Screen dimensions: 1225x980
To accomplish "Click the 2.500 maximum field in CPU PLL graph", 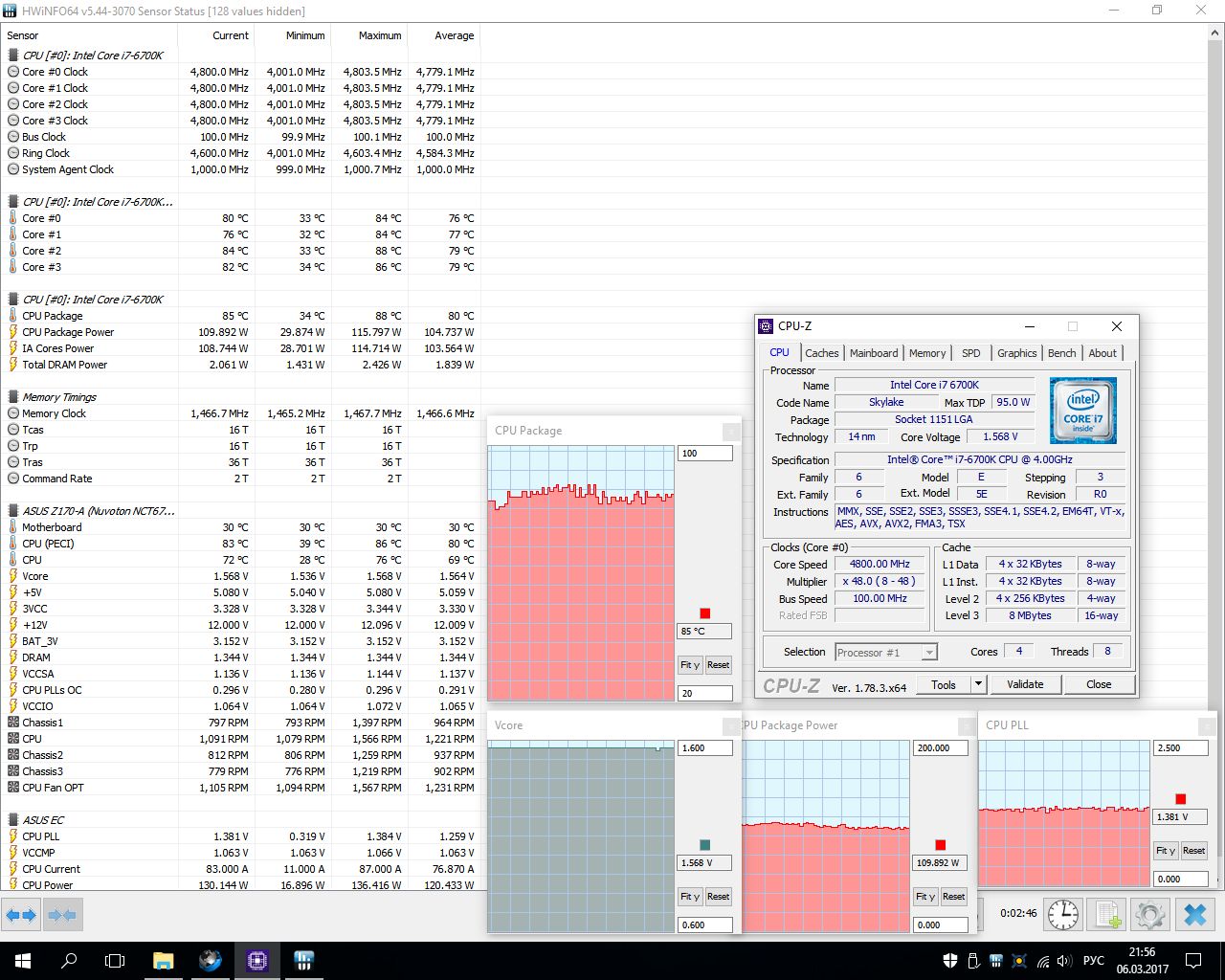I will pyautogui.click(x=1181, y=748).
